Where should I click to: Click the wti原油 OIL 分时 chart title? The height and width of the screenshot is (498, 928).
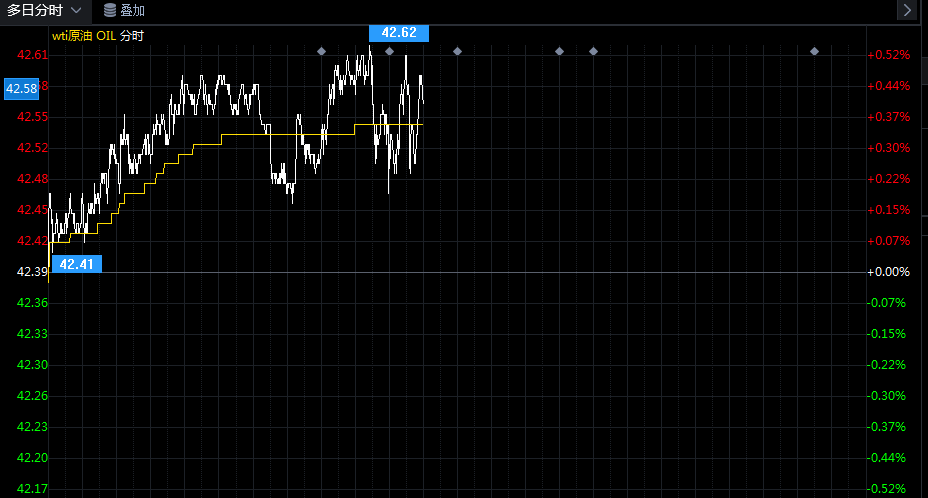98,36
